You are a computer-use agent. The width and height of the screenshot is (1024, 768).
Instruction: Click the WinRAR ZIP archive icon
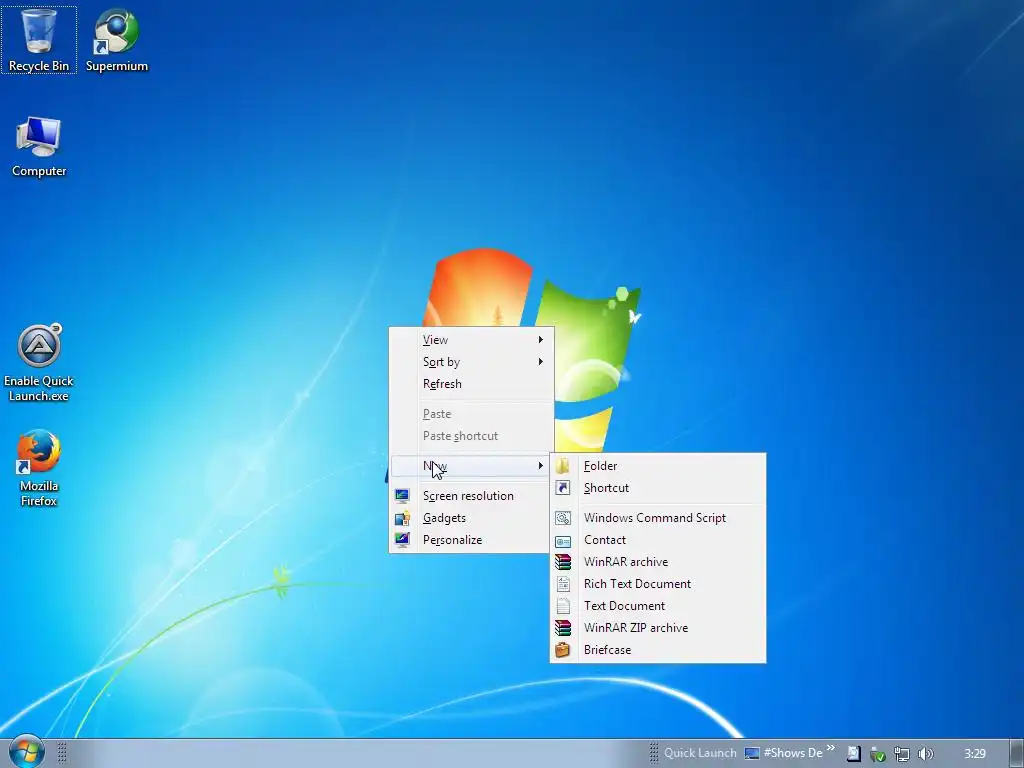pyautogui.click(x=562, y=628)
